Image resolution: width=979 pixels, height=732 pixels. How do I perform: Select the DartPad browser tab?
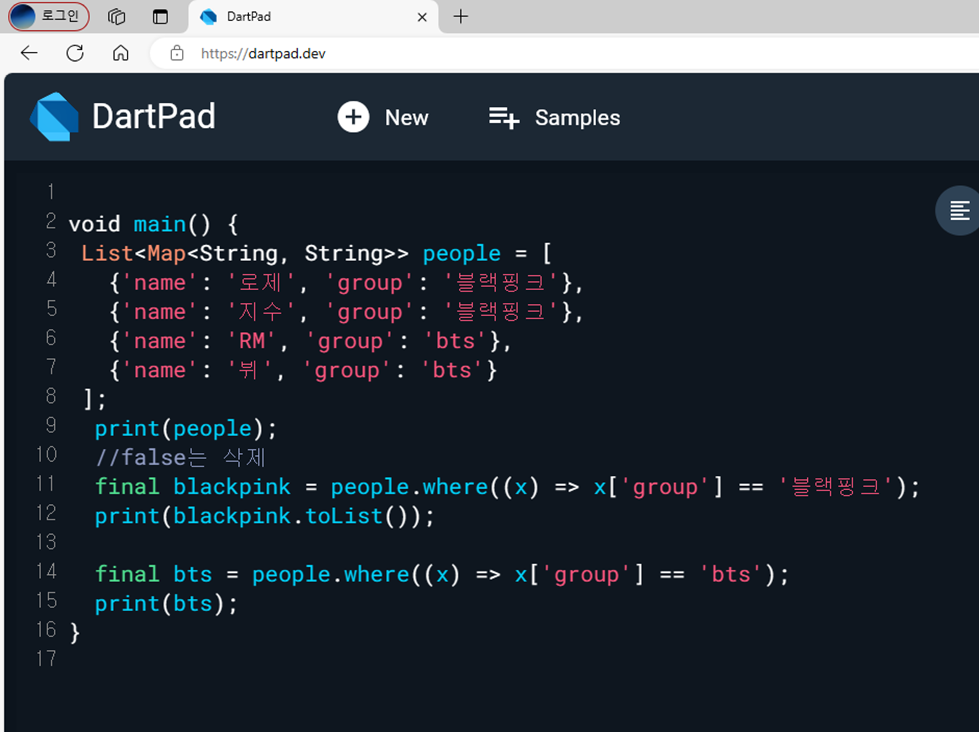click(312, 17)
